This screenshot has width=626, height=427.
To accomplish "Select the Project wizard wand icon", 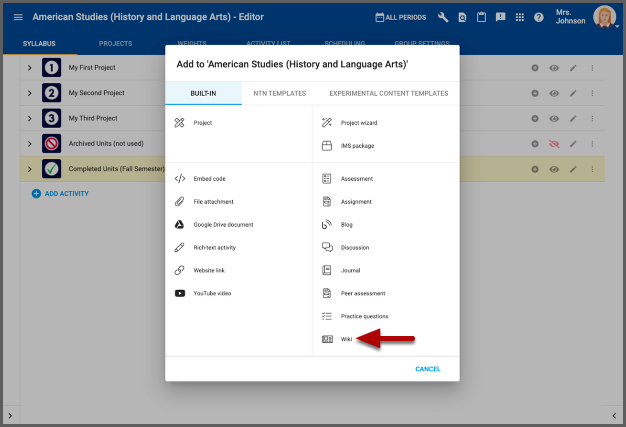I will (x=327, y=123).
